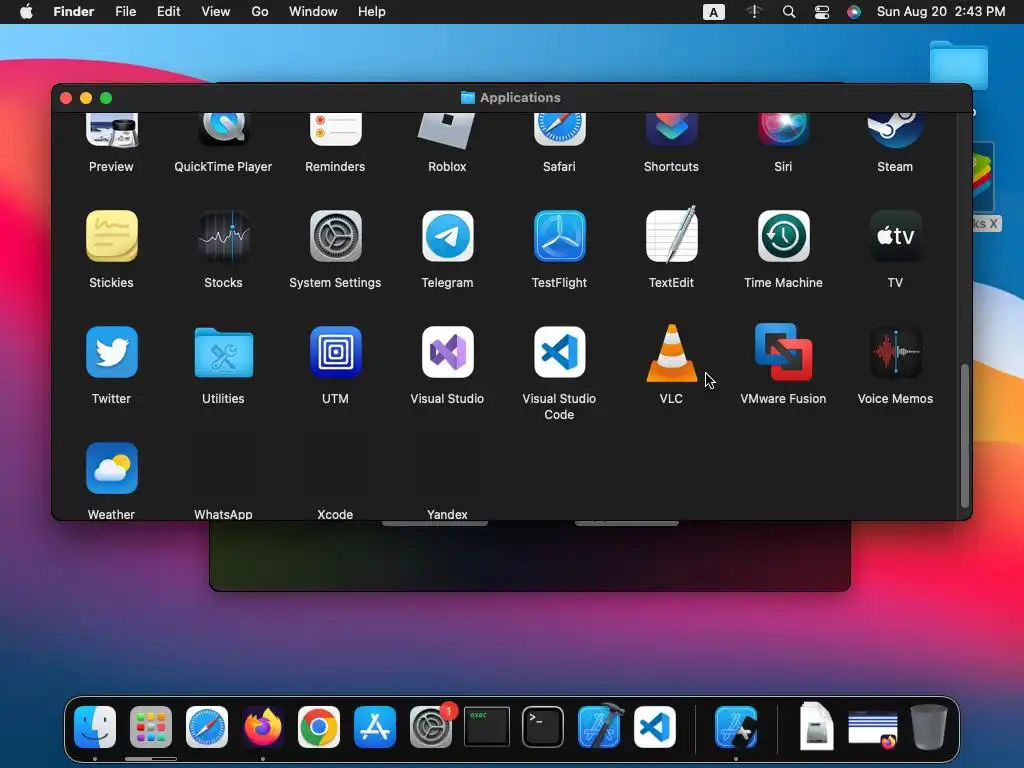Select the Siri app icon

[784, 129]
